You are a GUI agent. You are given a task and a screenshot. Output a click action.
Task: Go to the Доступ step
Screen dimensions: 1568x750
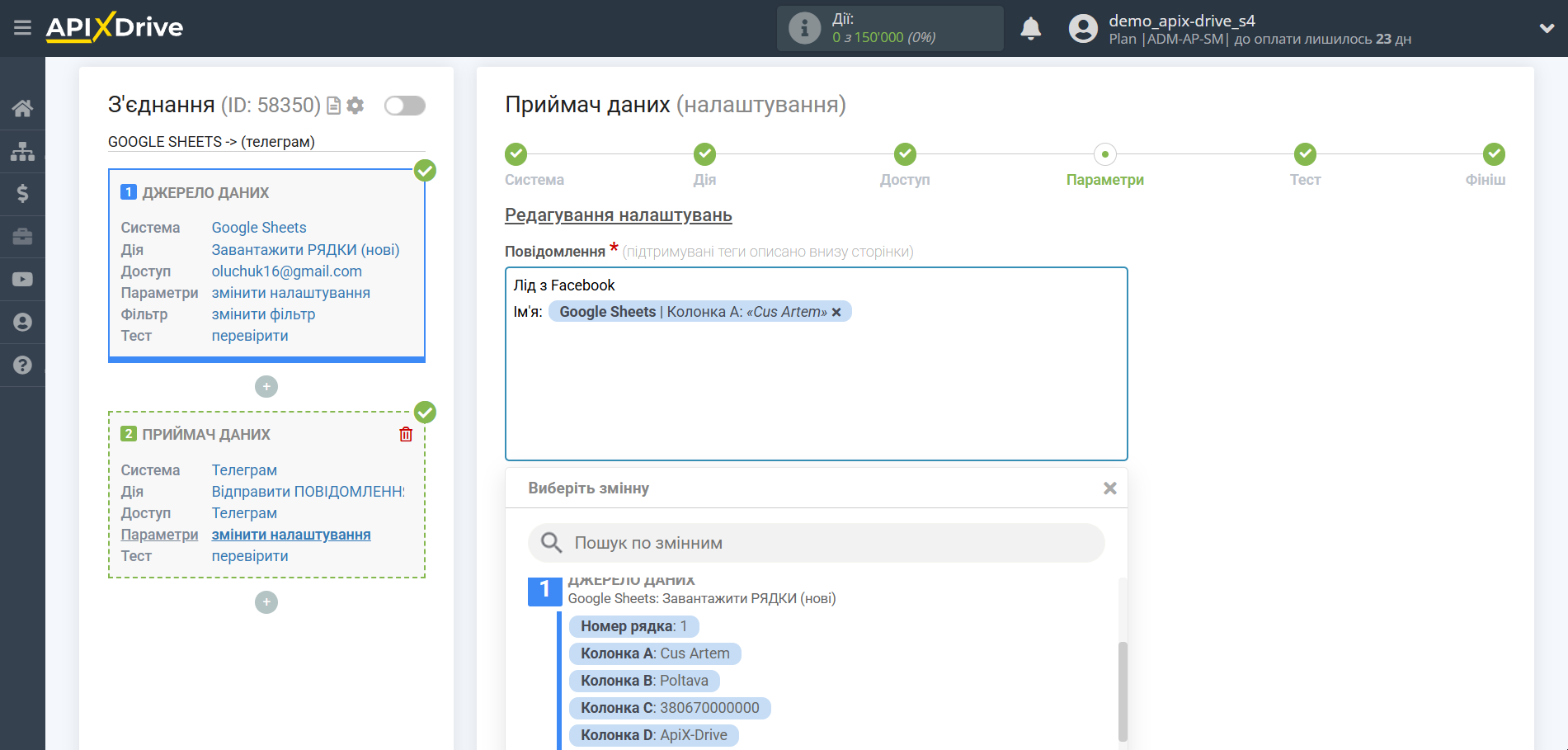click(x=905, y=155)
